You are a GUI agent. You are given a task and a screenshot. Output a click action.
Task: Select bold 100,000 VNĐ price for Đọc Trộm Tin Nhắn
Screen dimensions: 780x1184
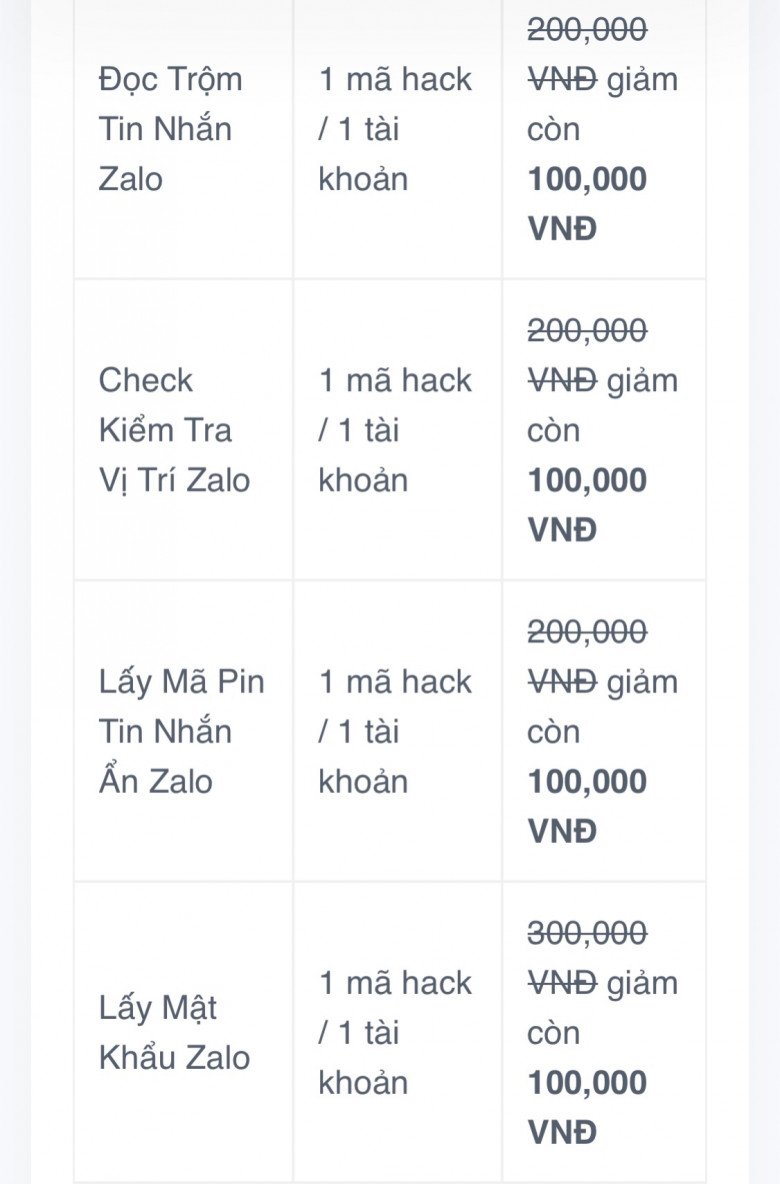coord(587,204)
